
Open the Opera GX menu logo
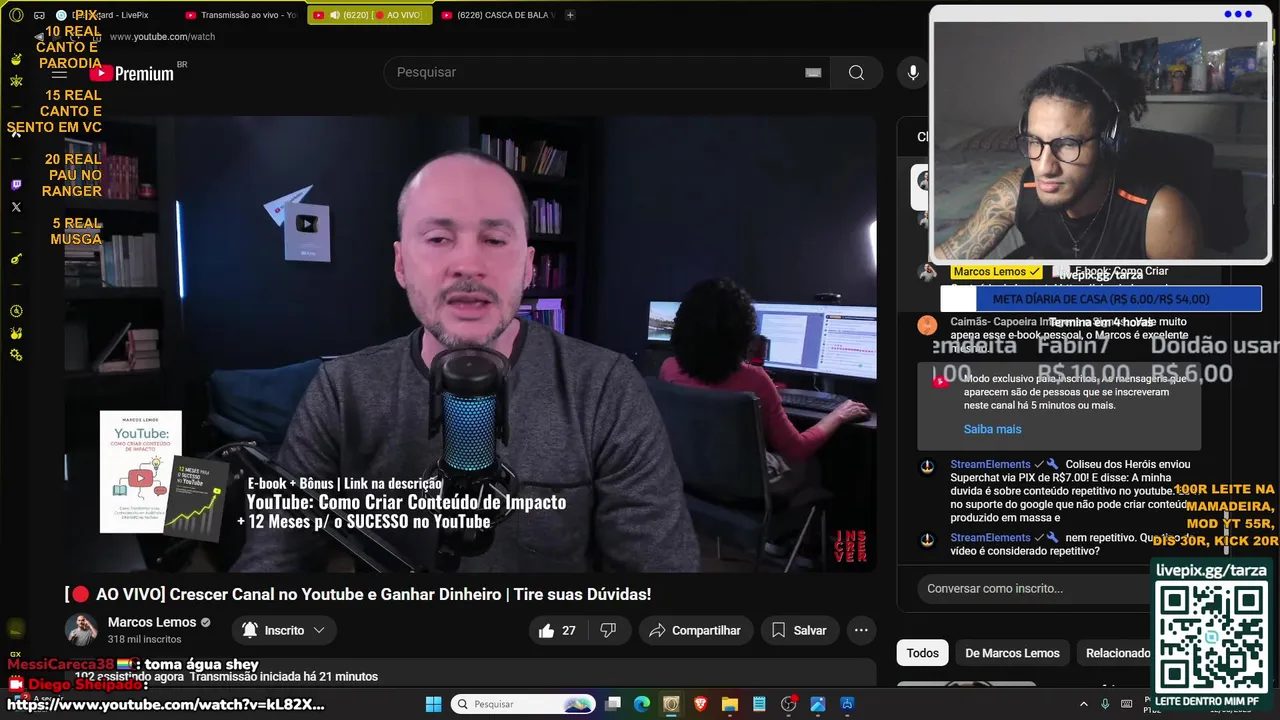click(15, 15)
